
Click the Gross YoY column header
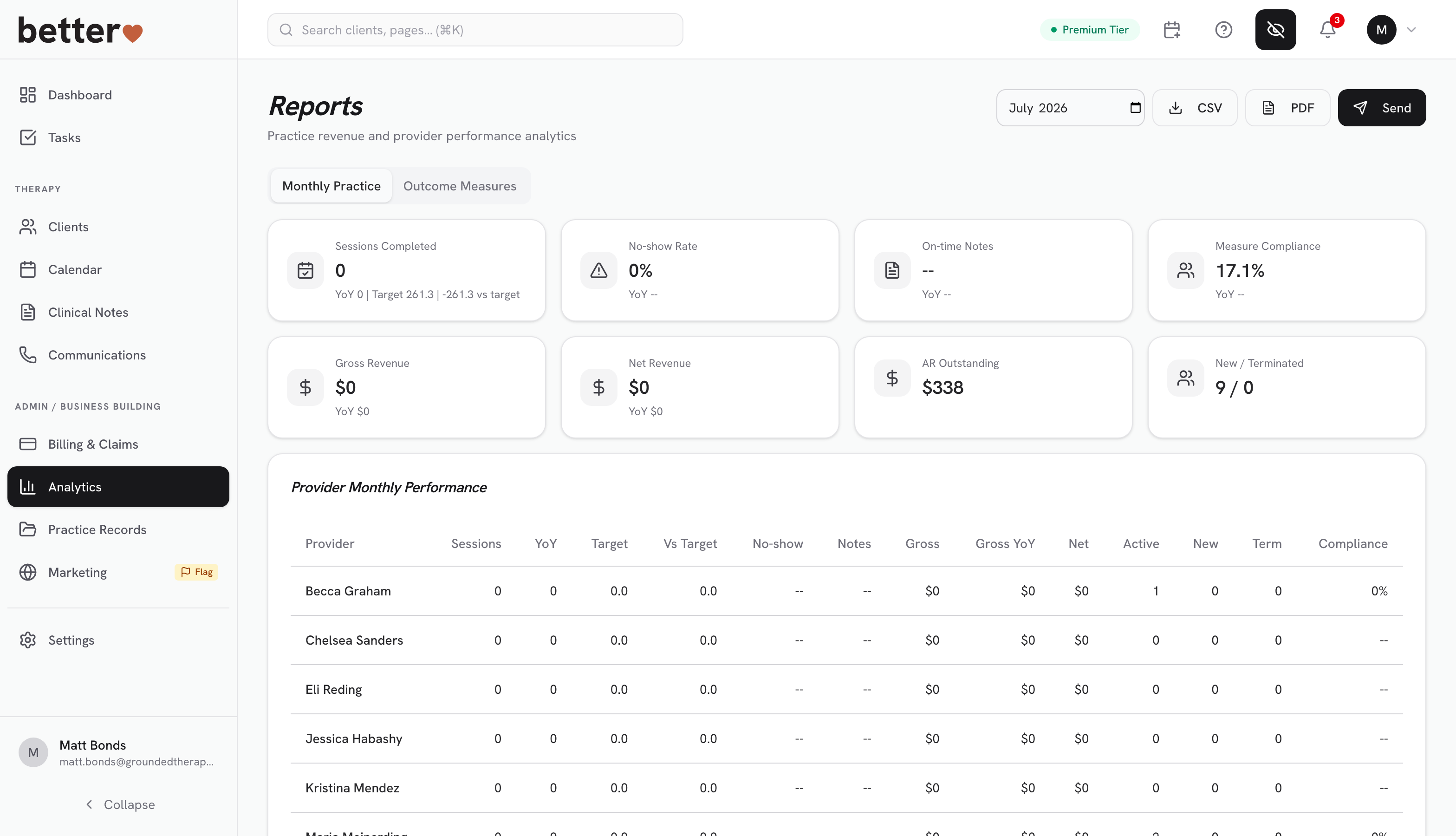click(1005, 544)
